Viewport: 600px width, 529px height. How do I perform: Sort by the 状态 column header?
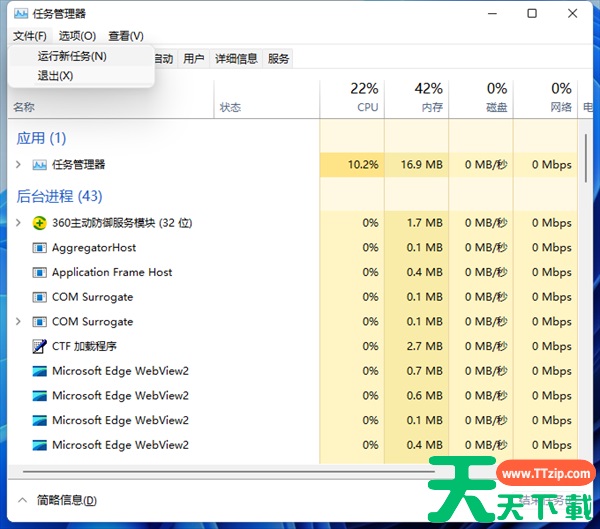[230, 107]
